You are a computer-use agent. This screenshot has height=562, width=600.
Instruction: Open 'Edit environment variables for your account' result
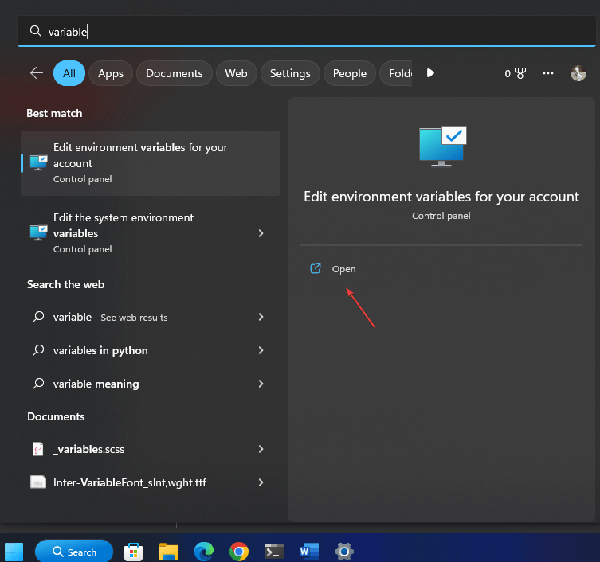(150, 163)
